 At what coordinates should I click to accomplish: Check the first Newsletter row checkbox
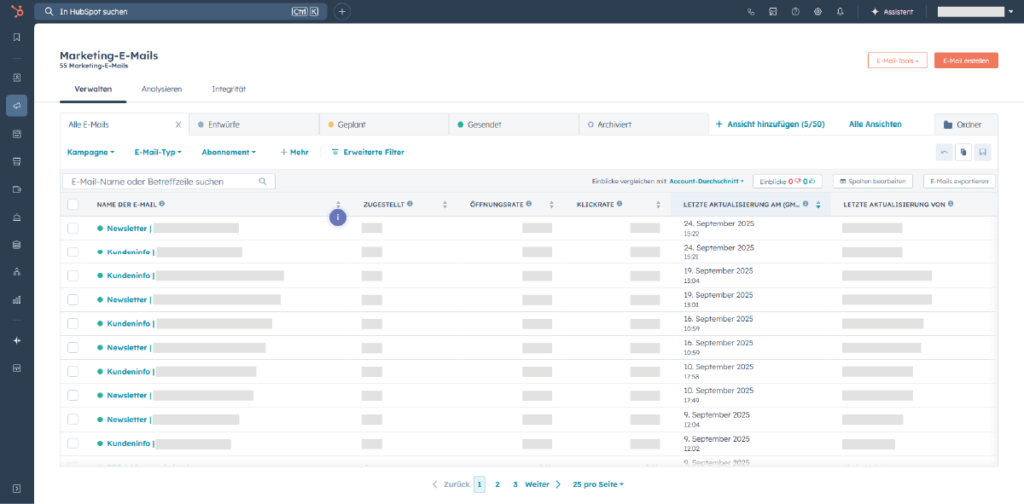point(72,228)
